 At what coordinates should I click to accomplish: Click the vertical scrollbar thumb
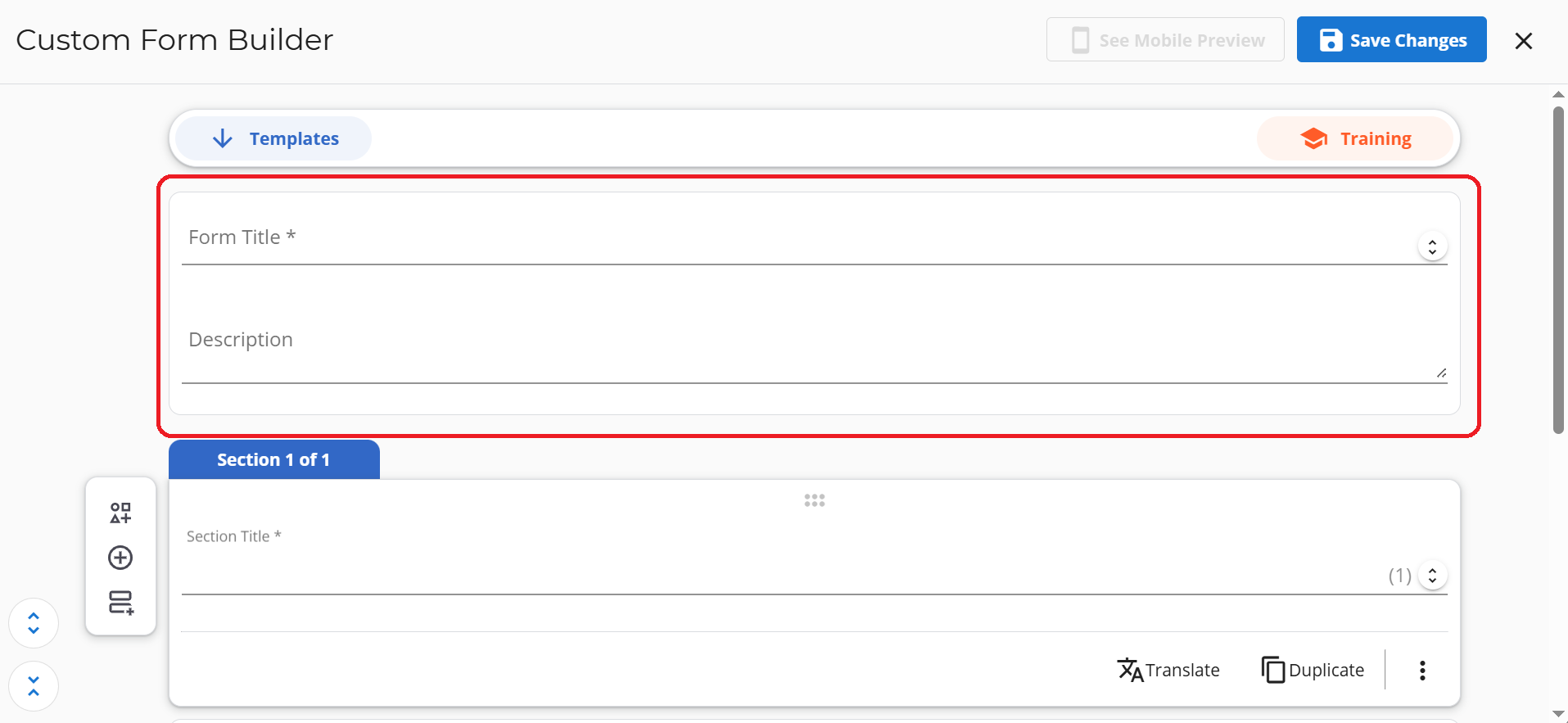click(x=1558, y=270)
